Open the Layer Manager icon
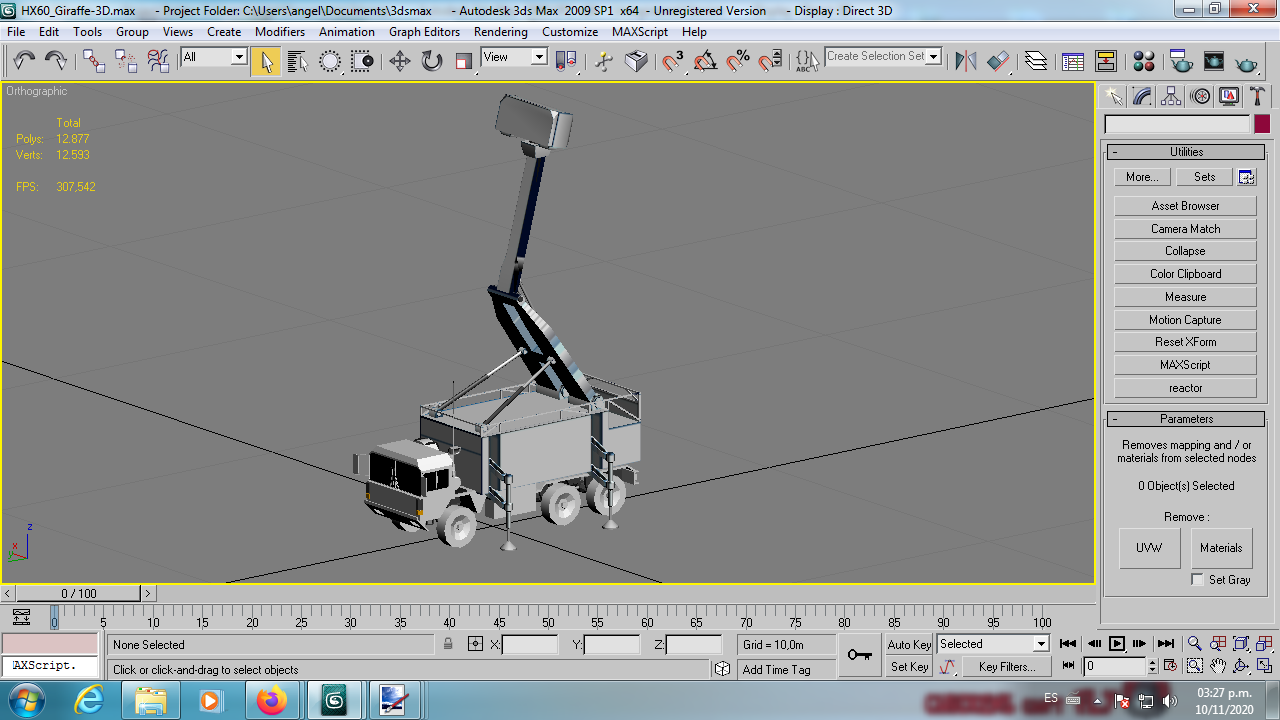 [x=1035, y=61]
